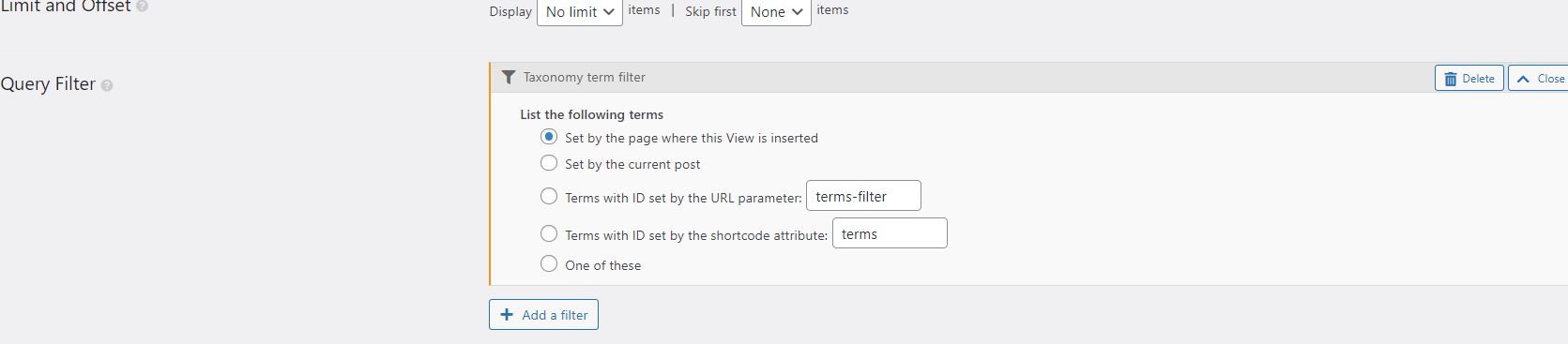Screen dimensions: 1568x344
Task: Choose 'Terms with ID set by the shortcode attribute'
Action: point(549,234)
